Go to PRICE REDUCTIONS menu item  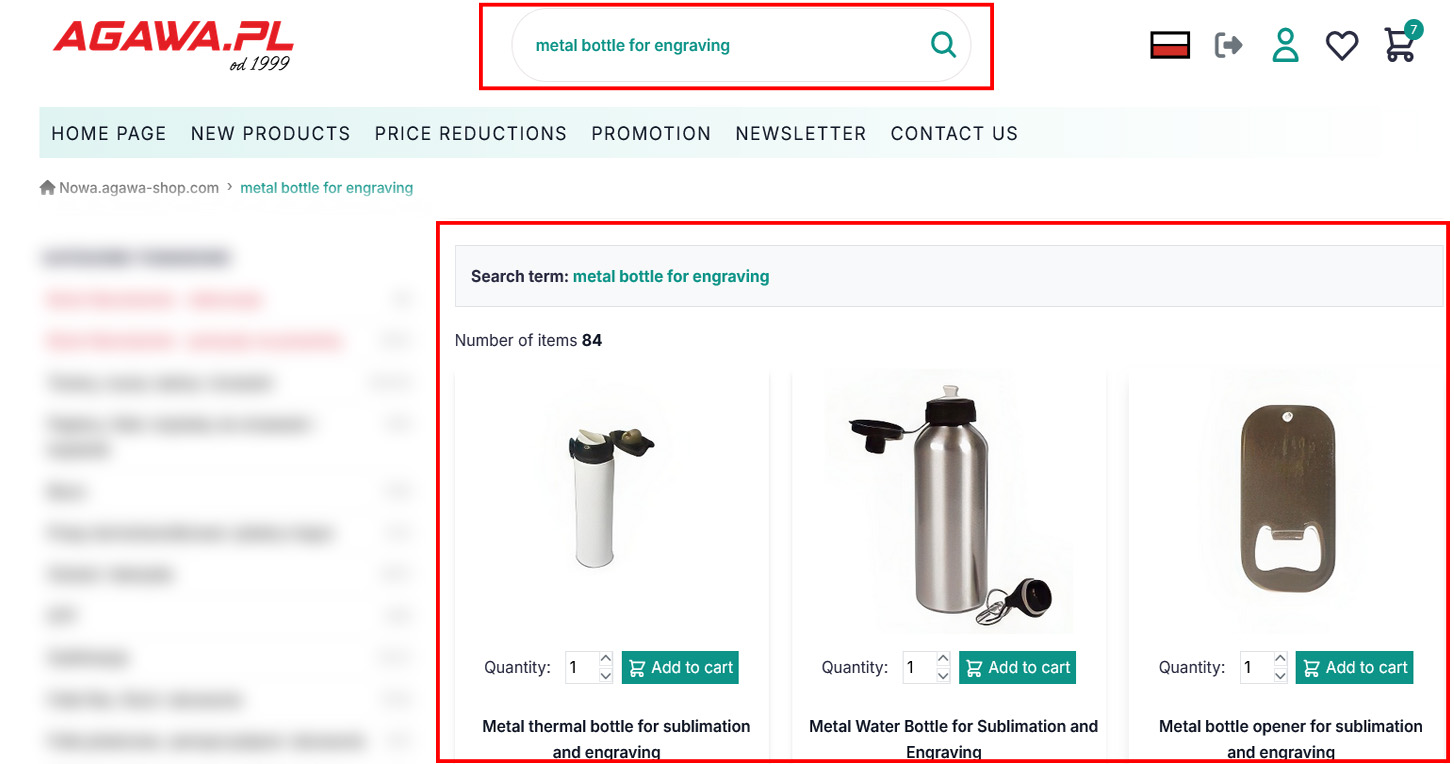point(470,134)
